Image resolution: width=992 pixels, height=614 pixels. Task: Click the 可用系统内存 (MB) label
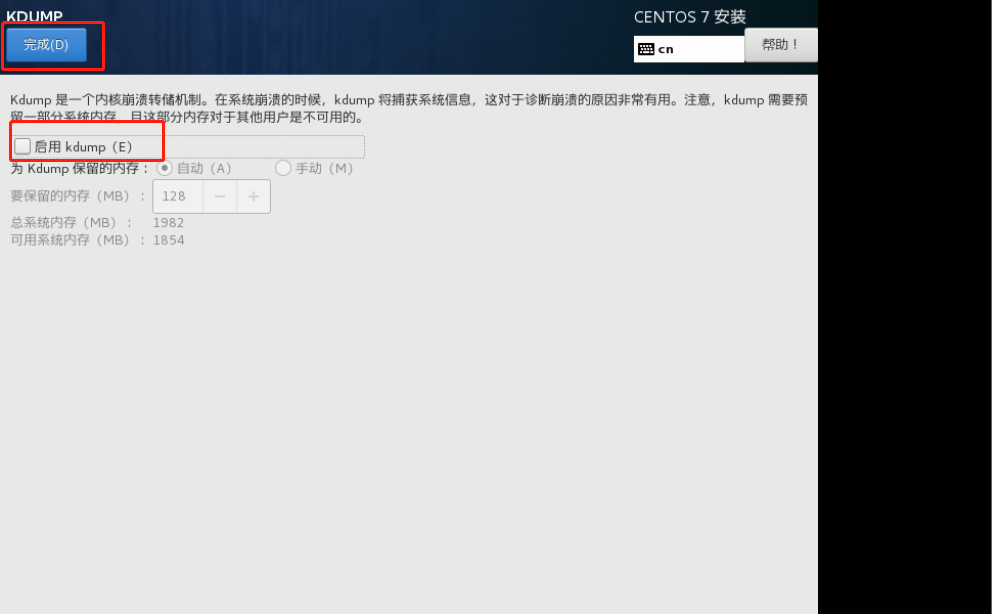(77, 240)
